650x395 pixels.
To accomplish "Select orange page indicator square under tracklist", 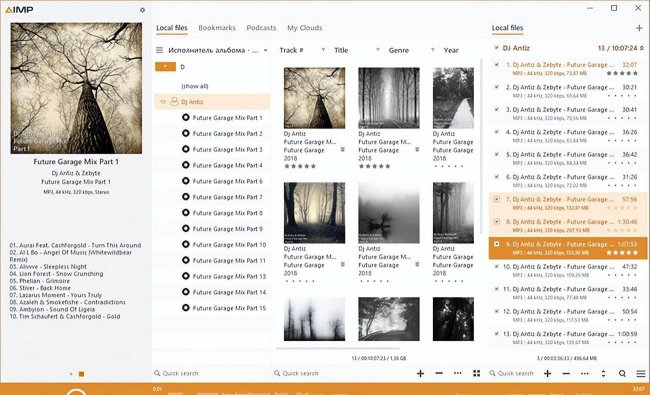I will 81,374.
